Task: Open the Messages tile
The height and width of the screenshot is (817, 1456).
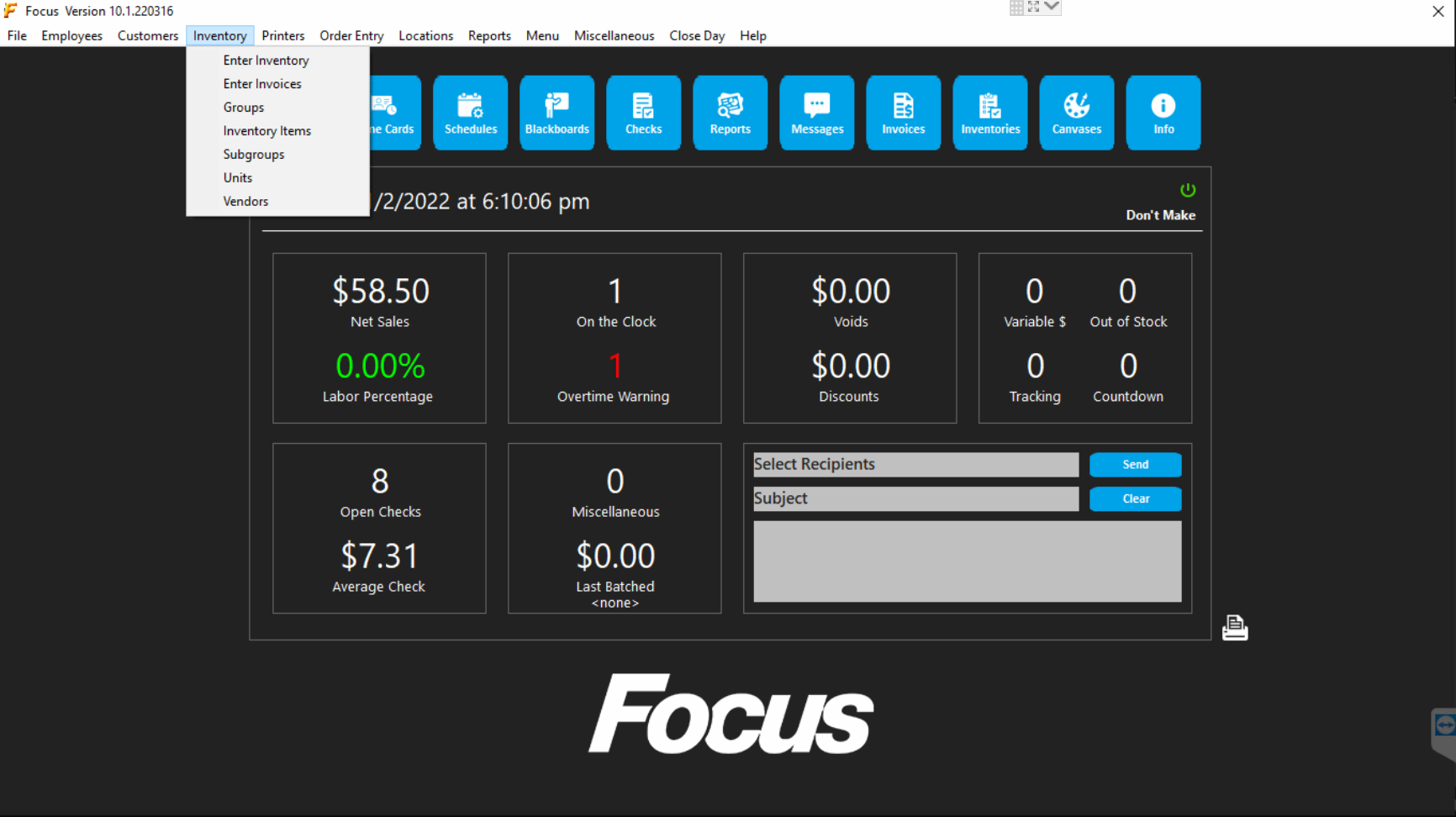Action: click(x=817, y=113)
